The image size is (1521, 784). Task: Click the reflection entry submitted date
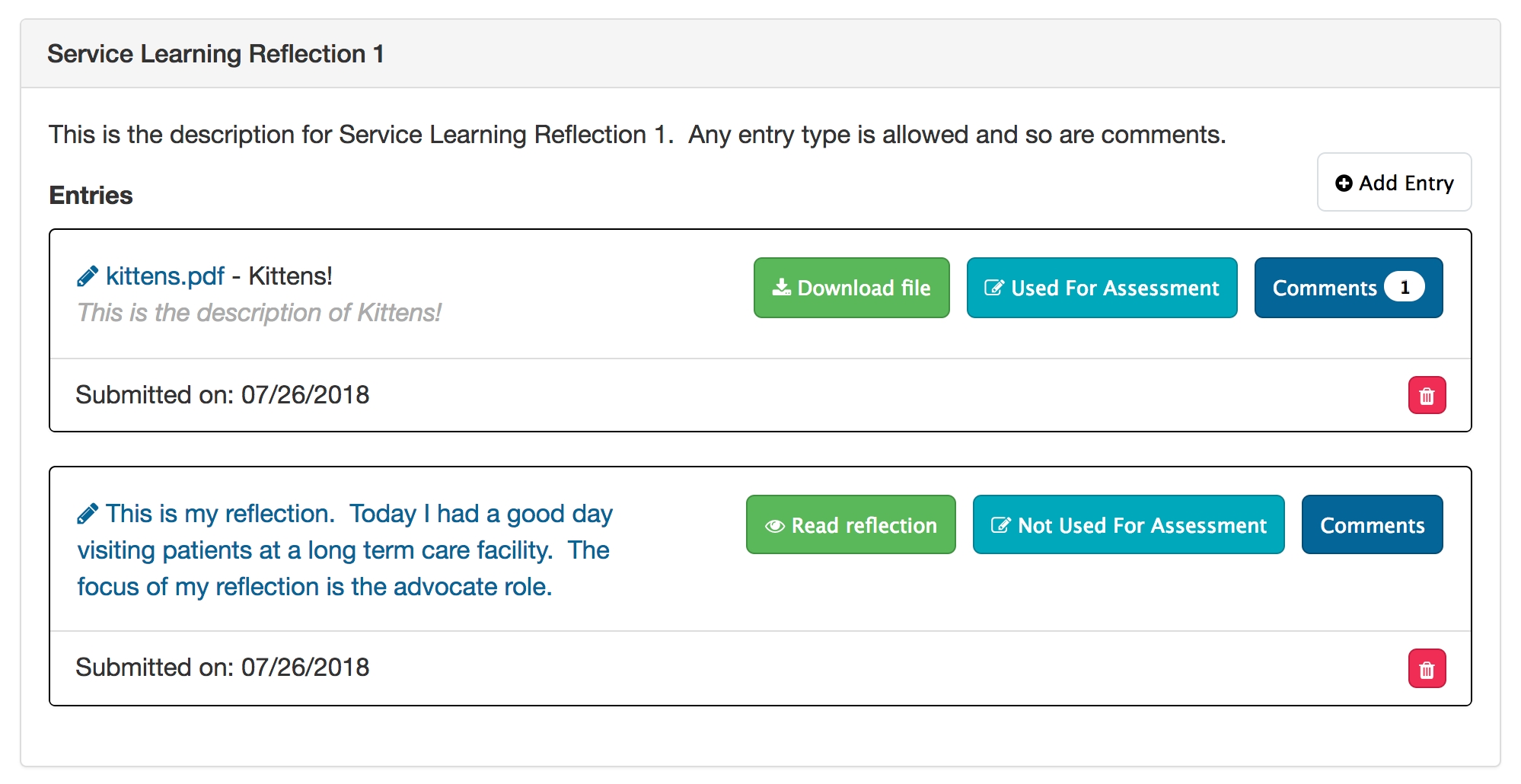pyautogui.click(x=222, y=668)
